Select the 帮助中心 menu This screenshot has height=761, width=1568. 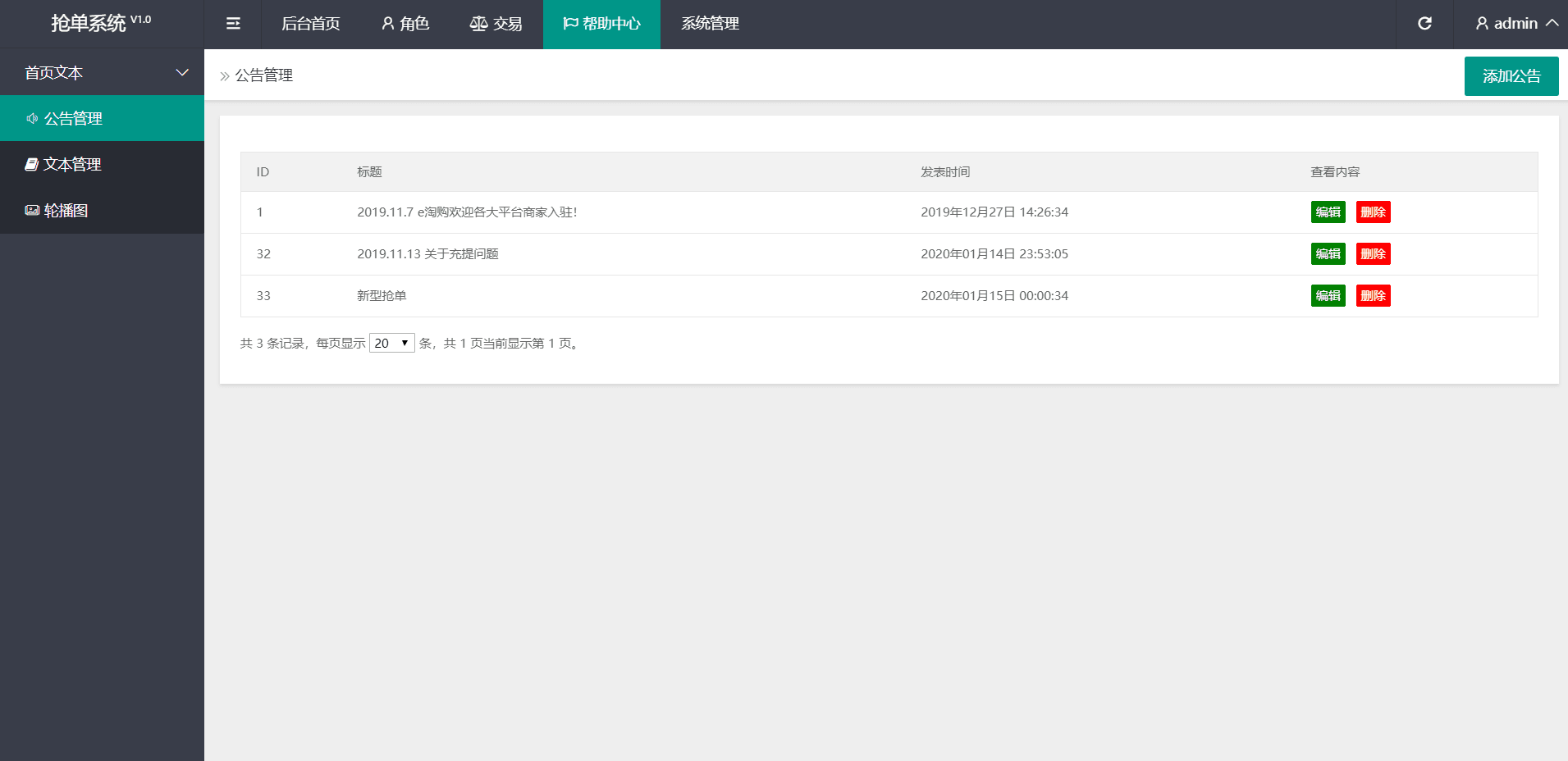click(x=601, y=24)
